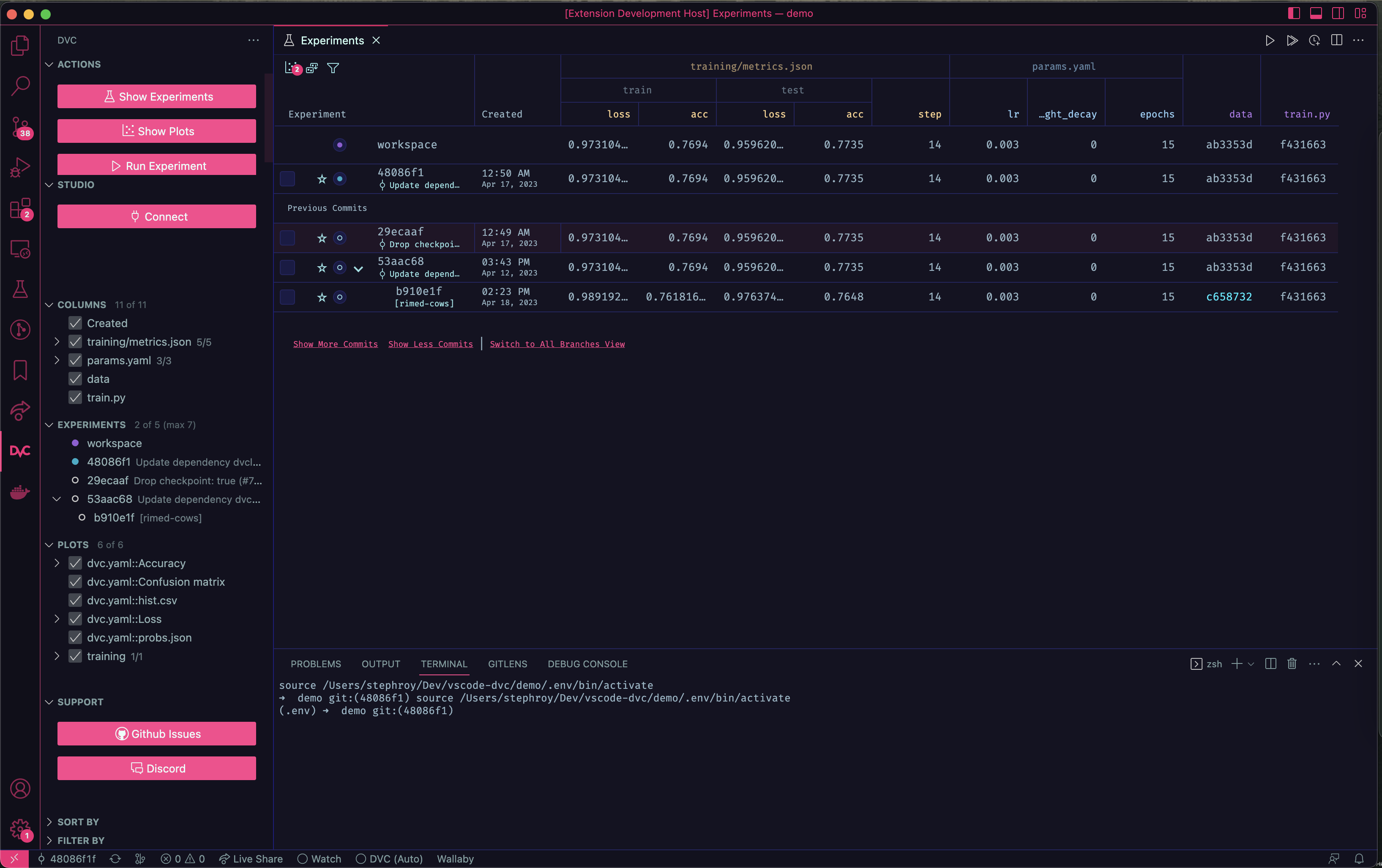
Task: Click the trash icon in the terminal panel
Action: coord(1291,664)
